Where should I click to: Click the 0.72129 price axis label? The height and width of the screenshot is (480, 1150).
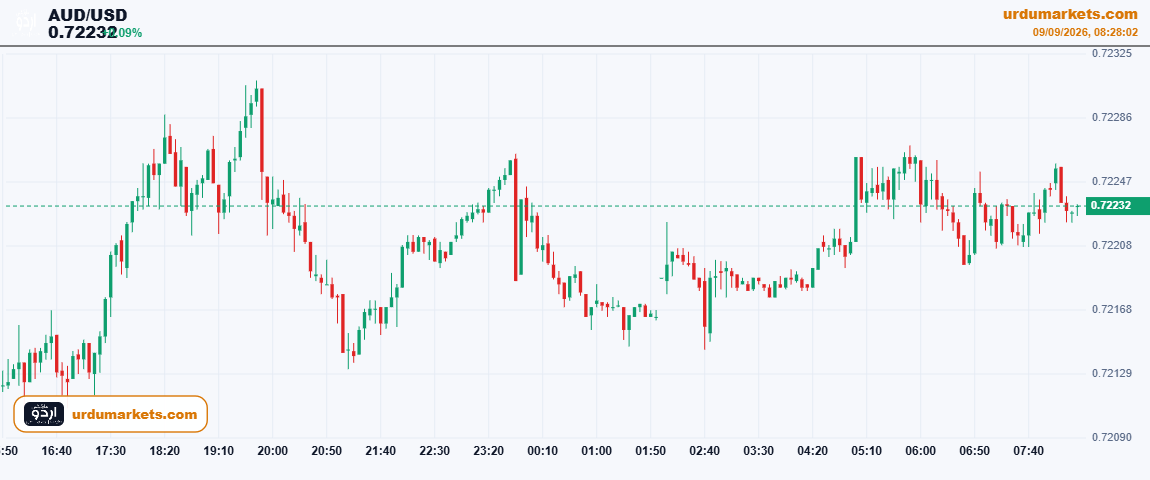[x=1110, y=374]
